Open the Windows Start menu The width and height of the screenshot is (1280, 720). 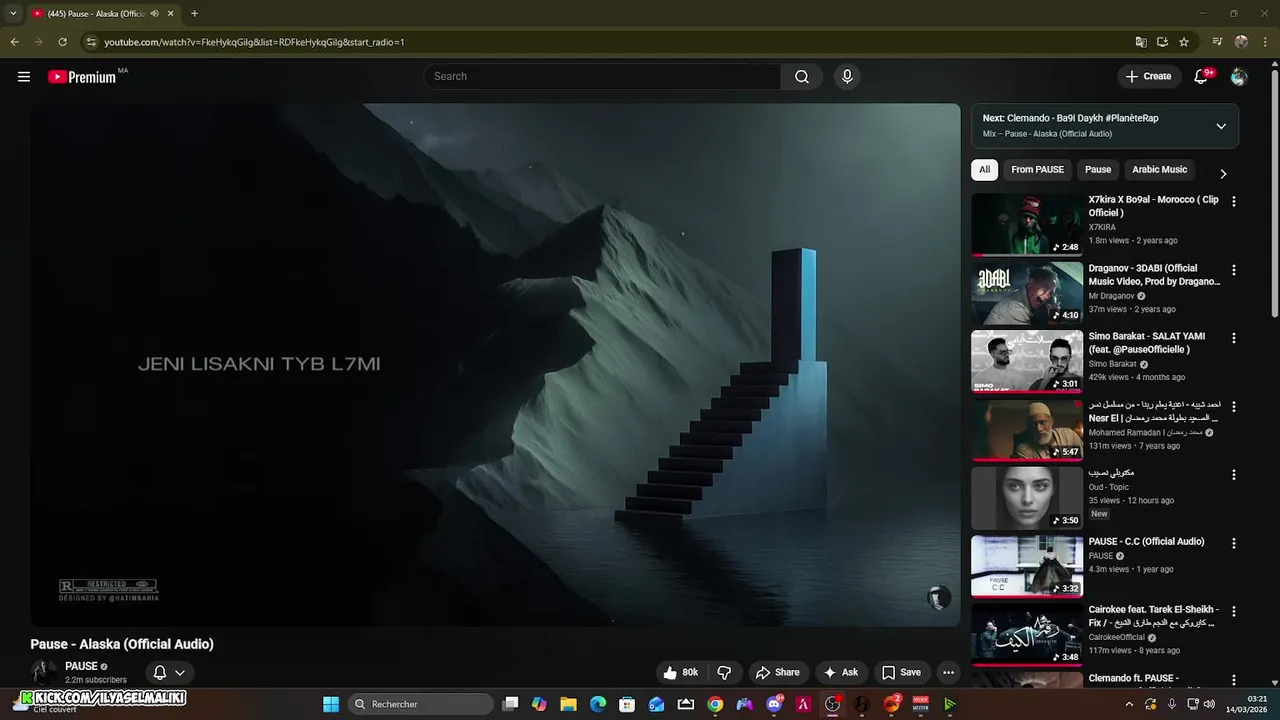(331, 705)
